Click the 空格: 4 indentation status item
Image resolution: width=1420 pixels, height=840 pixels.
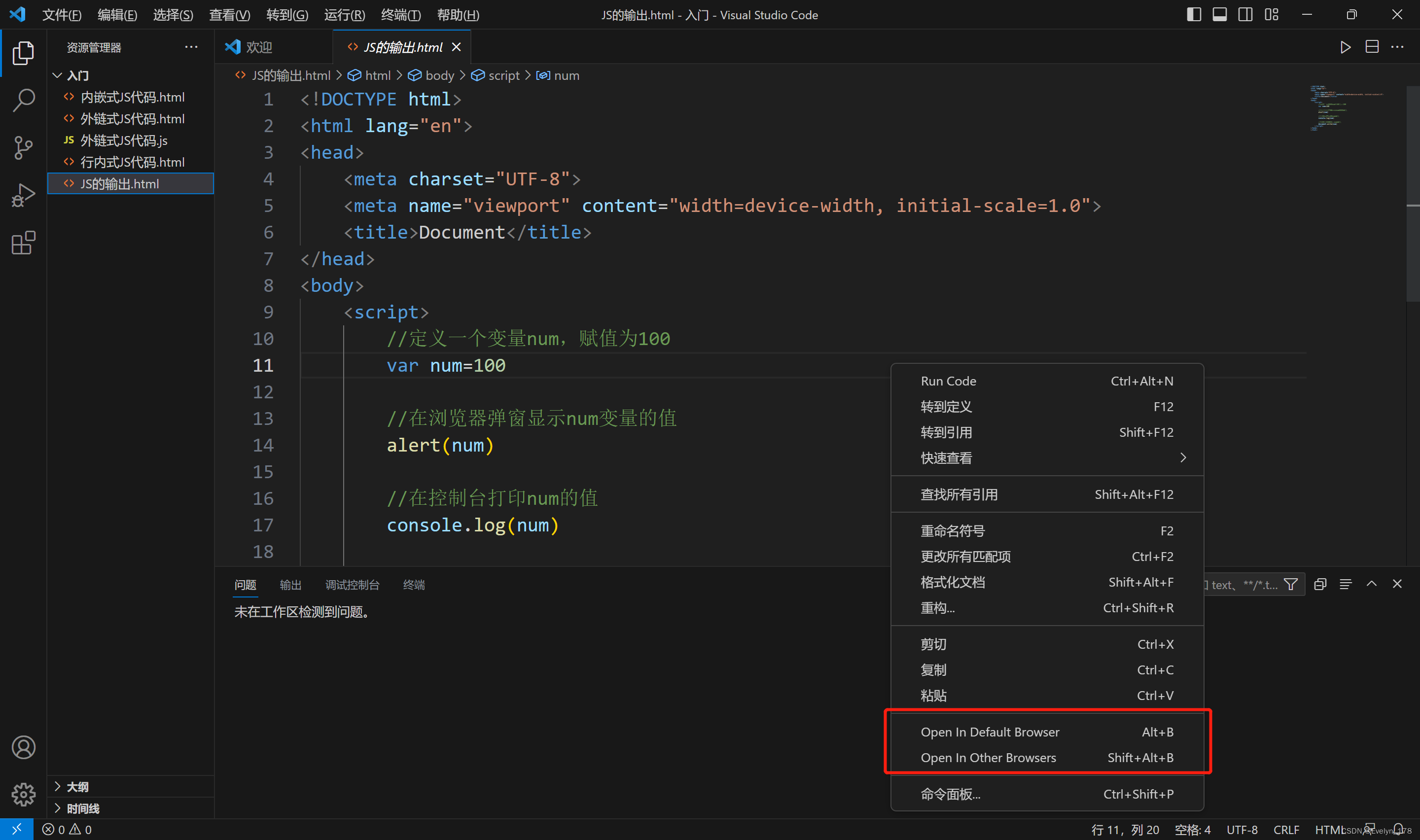1193,829
